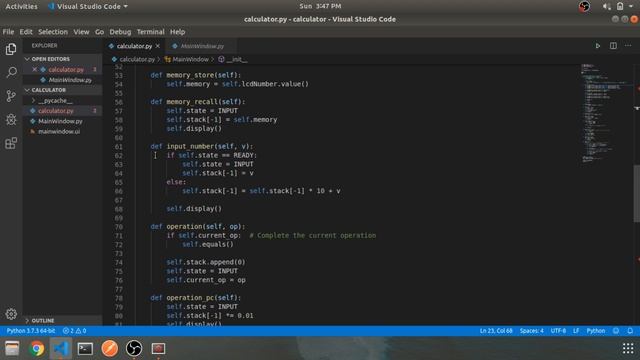The height and width of the screenshot is (360, 640).
Task: Open the File menu
Action: pos(8,32)
